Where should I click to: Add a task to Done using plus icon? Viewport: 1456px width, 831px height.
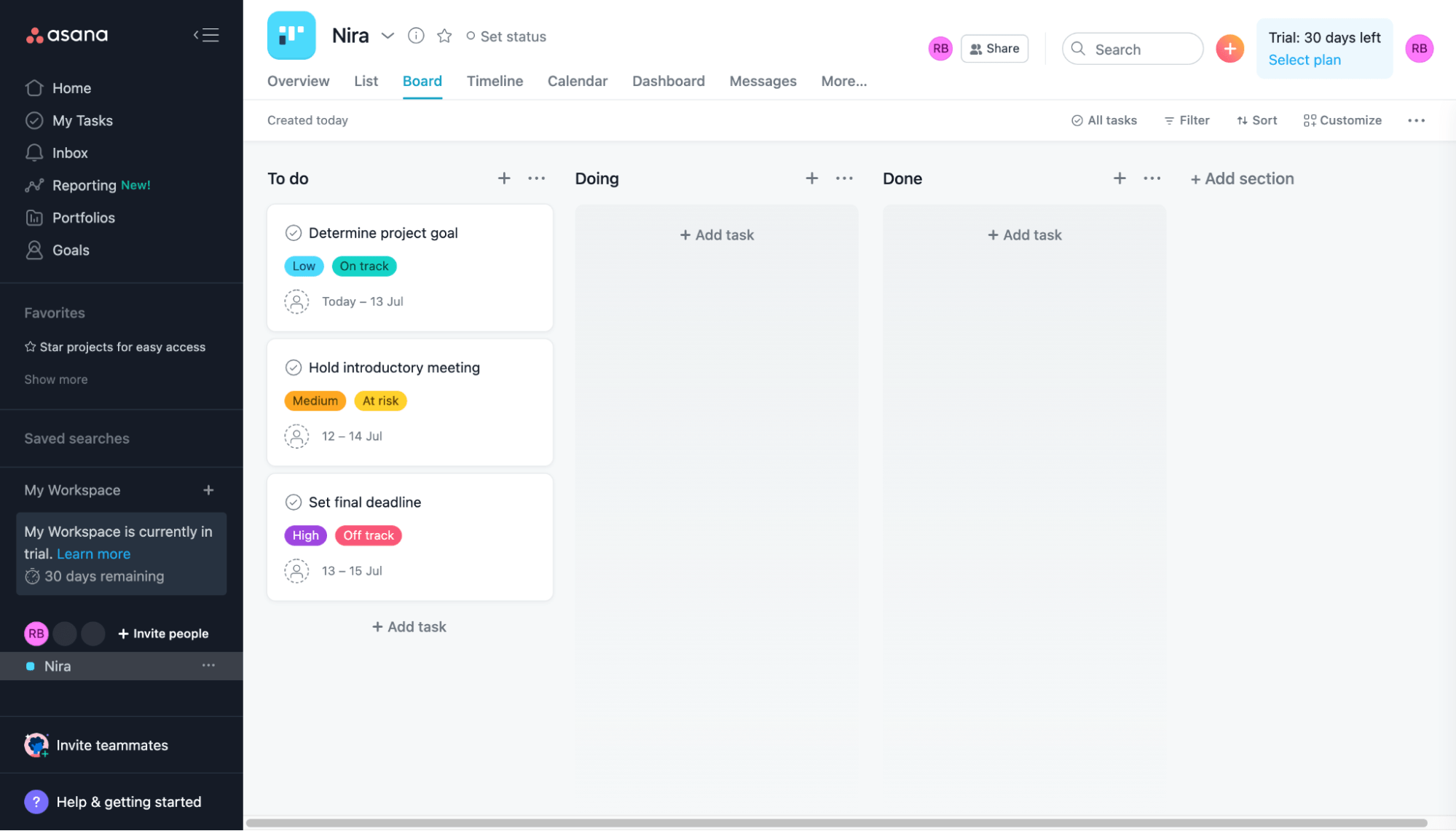tap(1119, 178)
